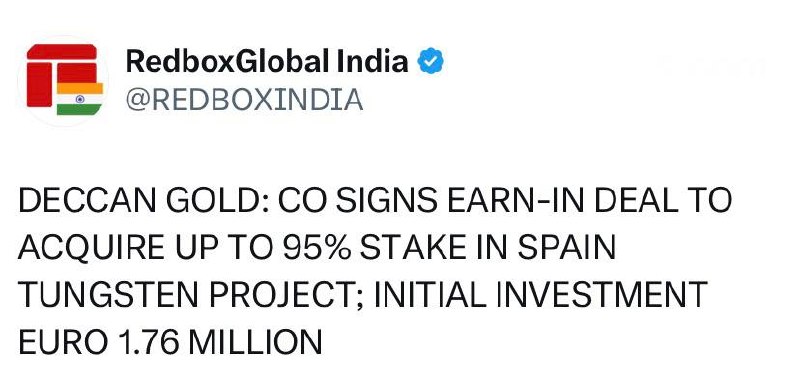Viewport: 800px width, 381px height.
Task: Open the @REDBOXINDIA handle link
Action: 244,100
